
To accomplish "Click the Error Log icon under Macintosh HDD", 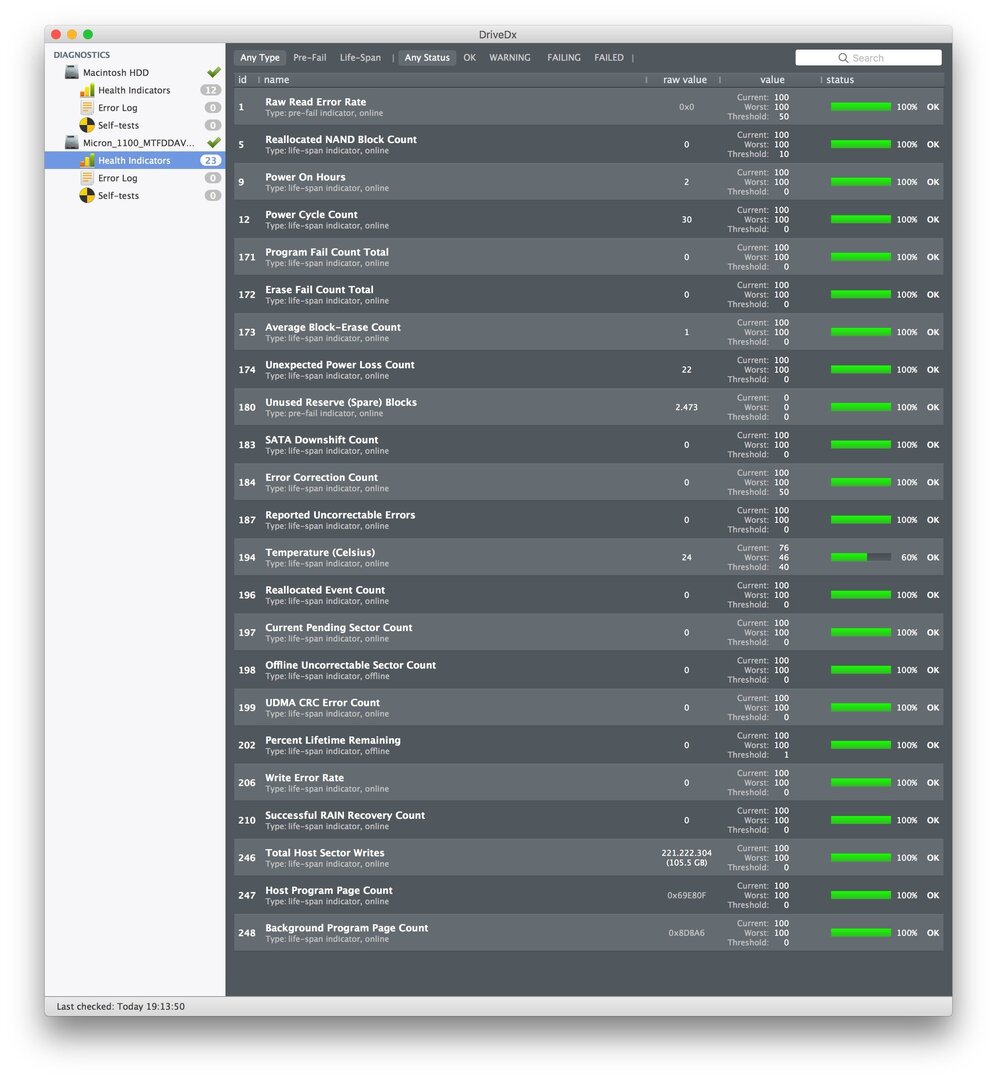I will (87, 107).
